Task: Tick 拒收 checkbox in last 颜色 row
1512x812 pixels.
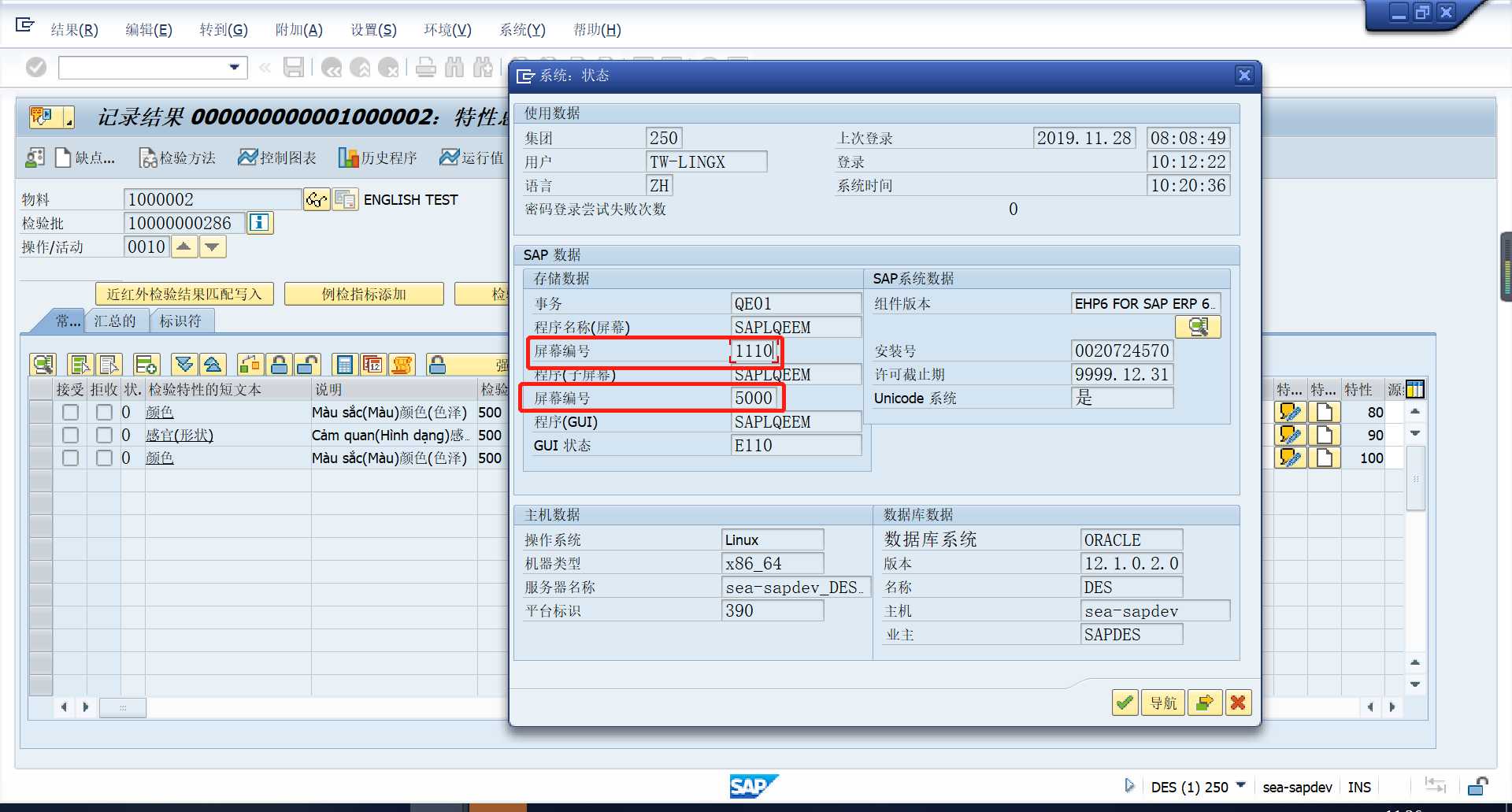Action: click(x=104, y=458)
